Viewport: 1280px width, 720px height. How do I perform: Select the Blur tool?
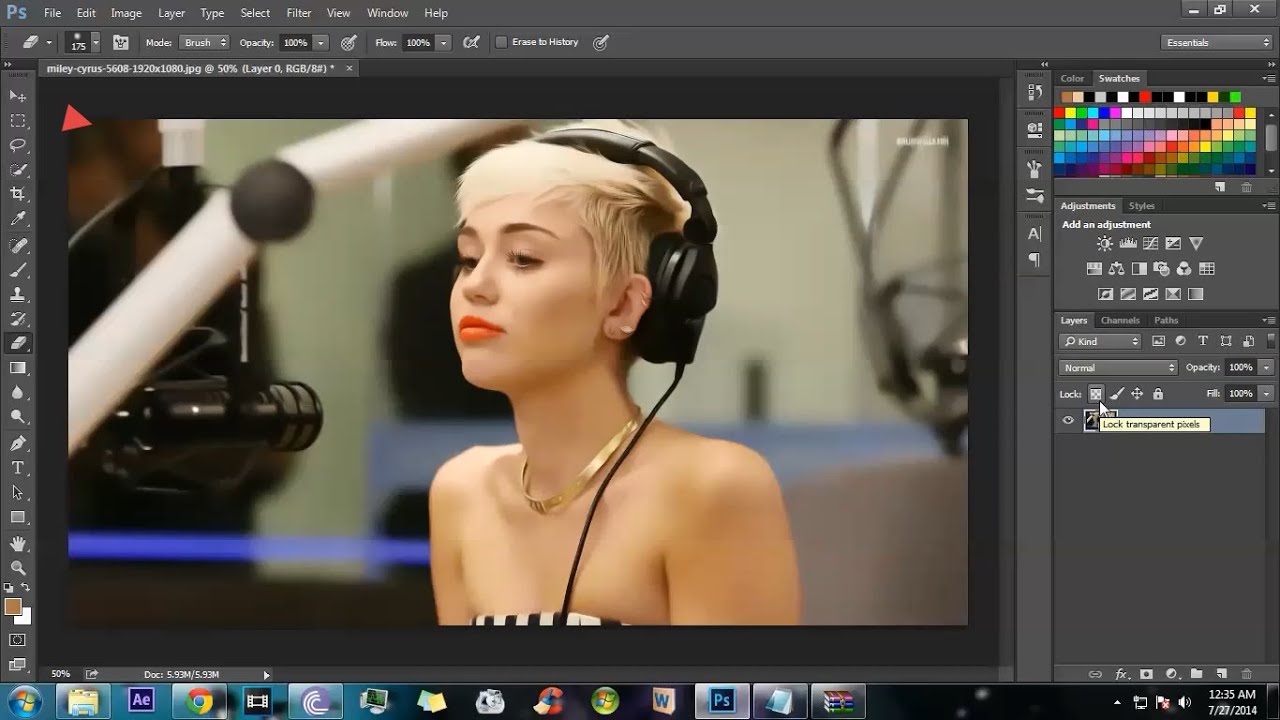pyautogui.click(x=18, y=392)
